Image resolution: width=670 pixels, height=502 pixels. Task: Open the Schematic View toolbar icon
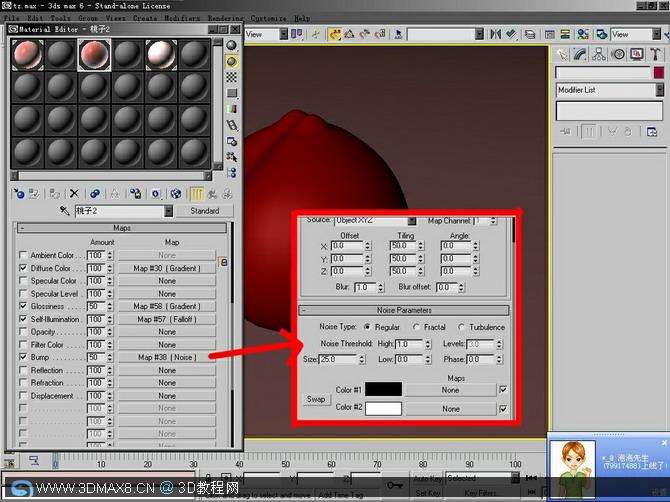coord(565,34)
